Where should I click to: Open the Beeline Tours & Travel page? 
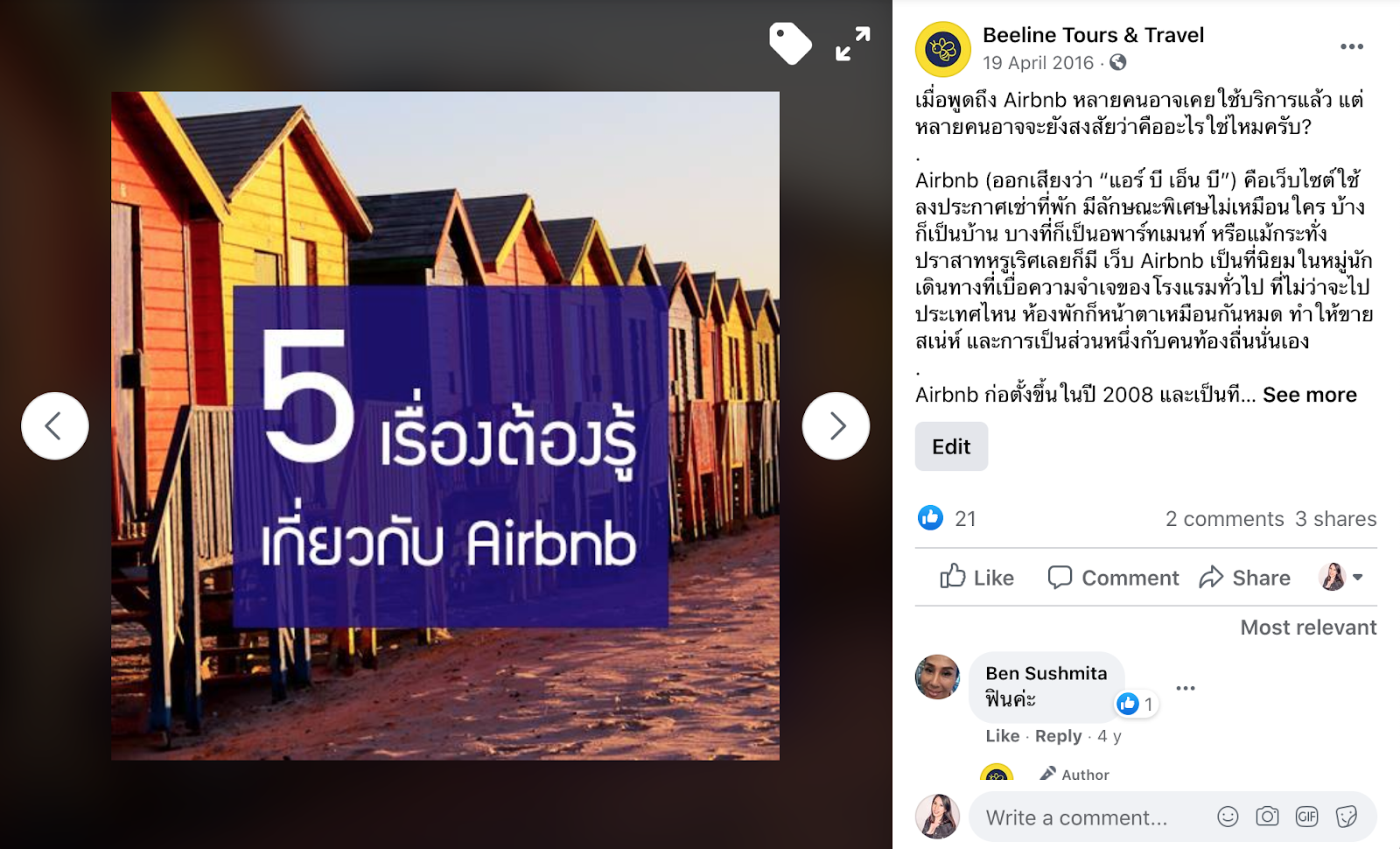1093,35
